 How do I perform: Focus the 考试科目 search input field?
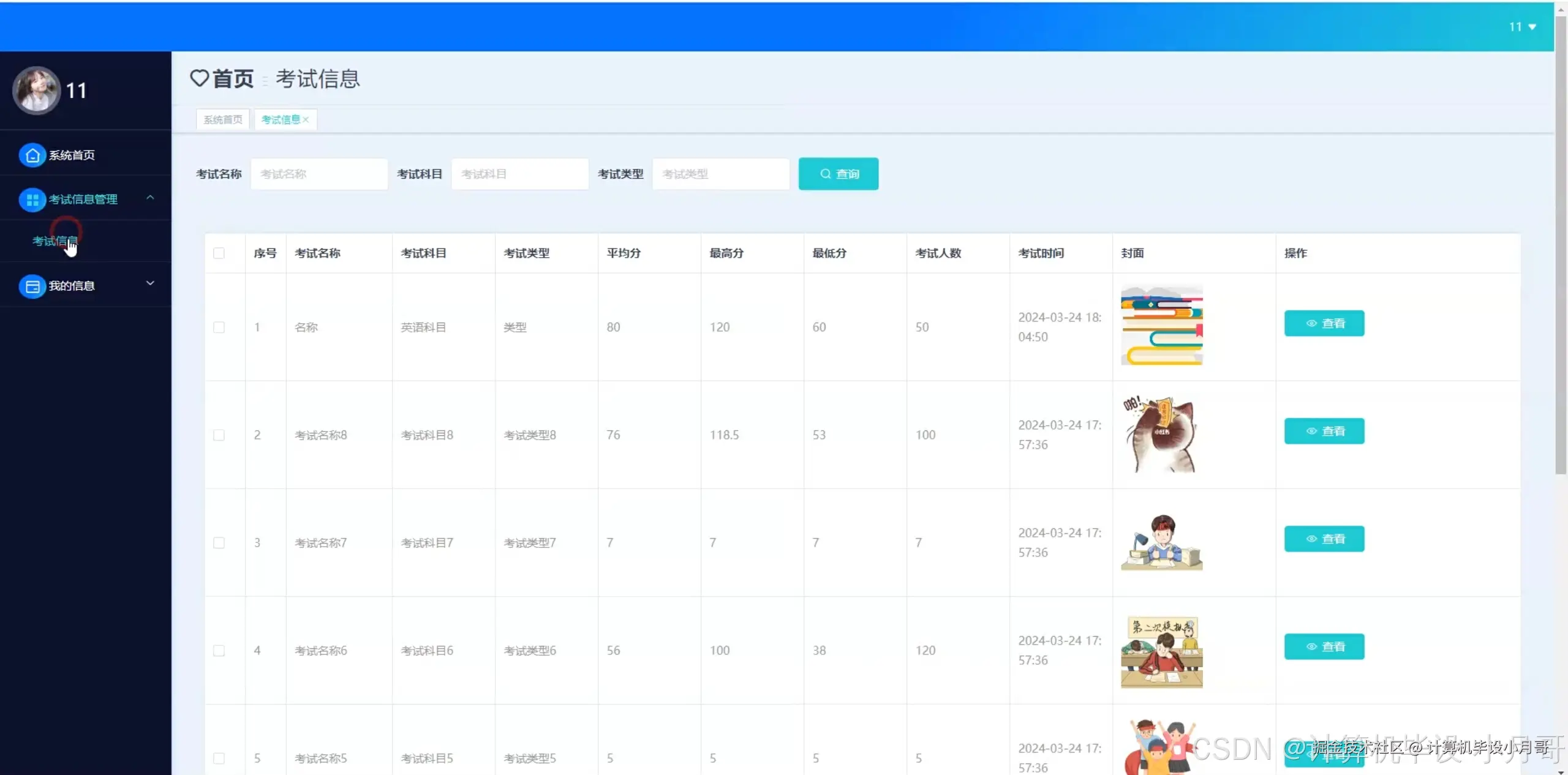[x=519, y=174]
